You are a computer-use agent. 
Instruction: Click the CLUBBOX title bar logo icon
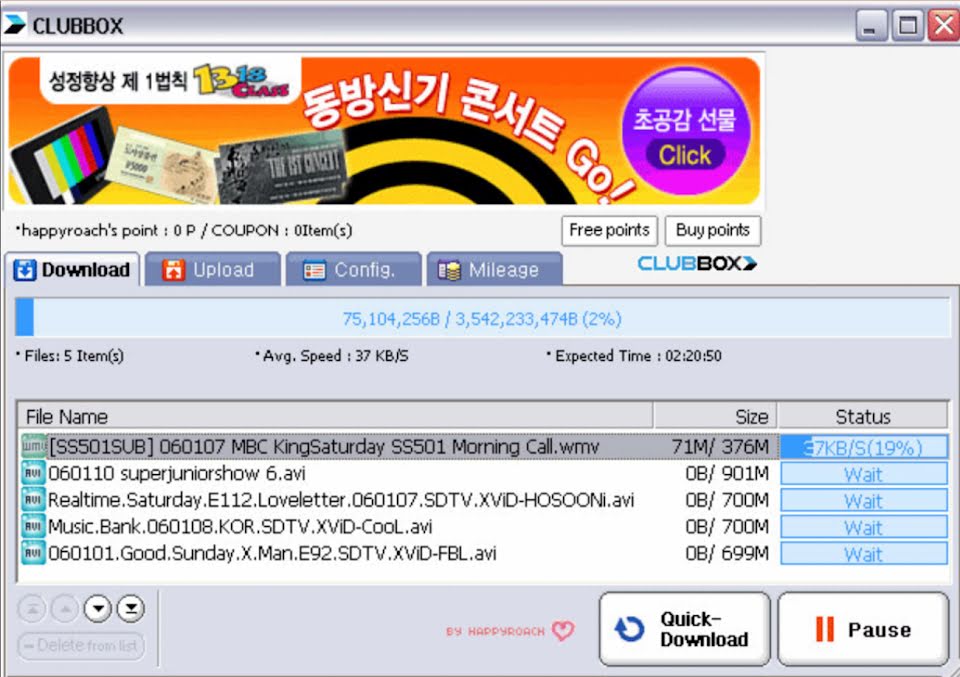click(x=15, y=24)
